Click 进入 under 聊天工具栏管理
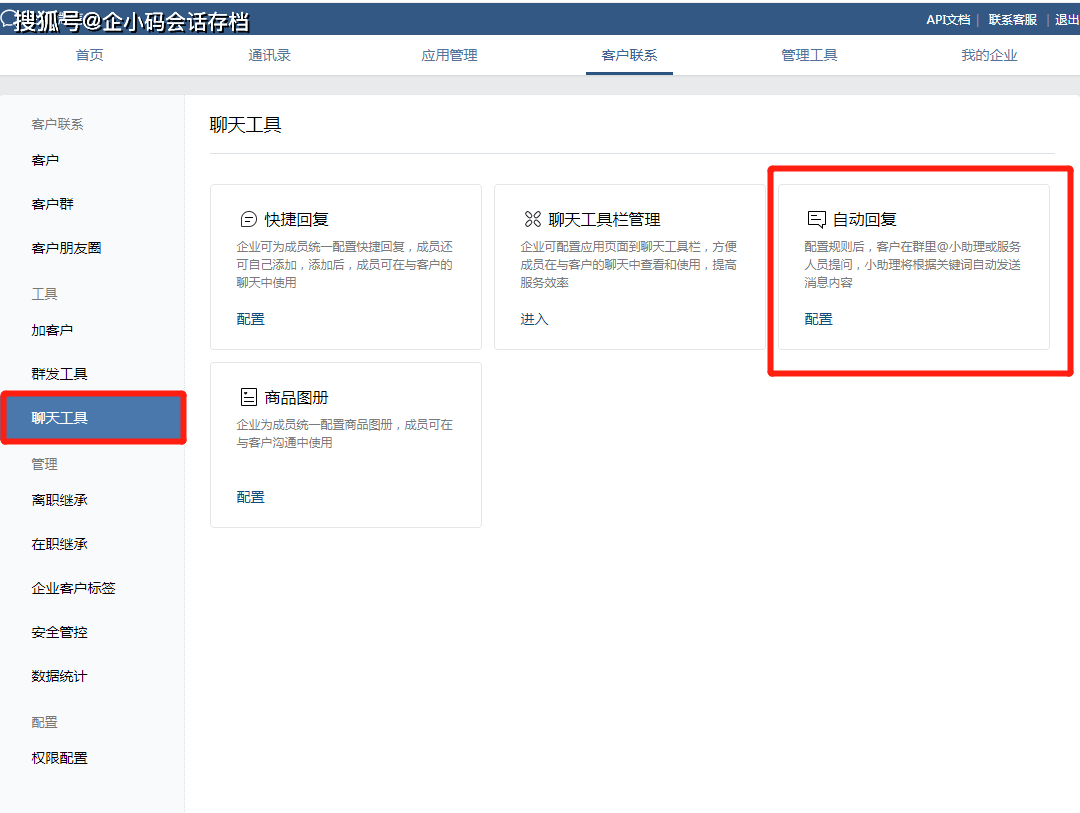Screen dimensions: 1080x813 (534, 318)
